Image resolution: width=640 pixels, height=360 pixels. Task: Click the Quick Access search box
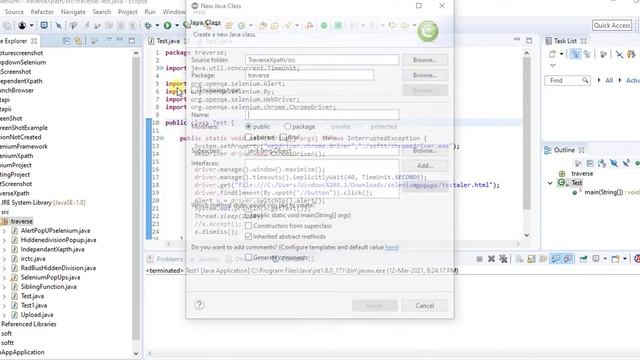coord(612,25)
